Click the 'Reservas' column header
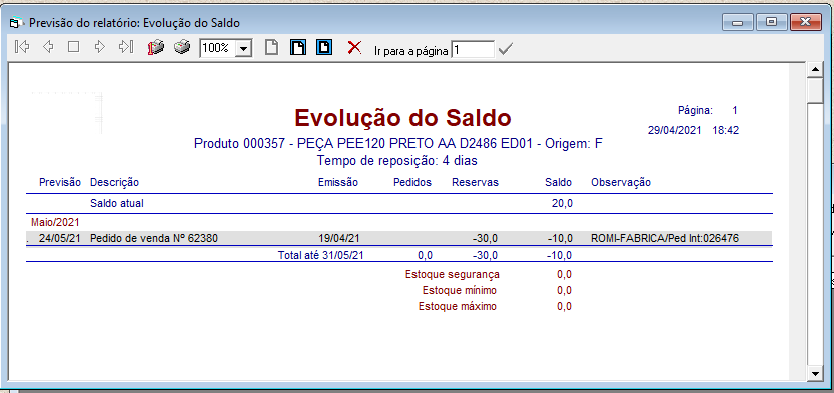Viewport: 834px width, 393px height. [x=476, y=182]
